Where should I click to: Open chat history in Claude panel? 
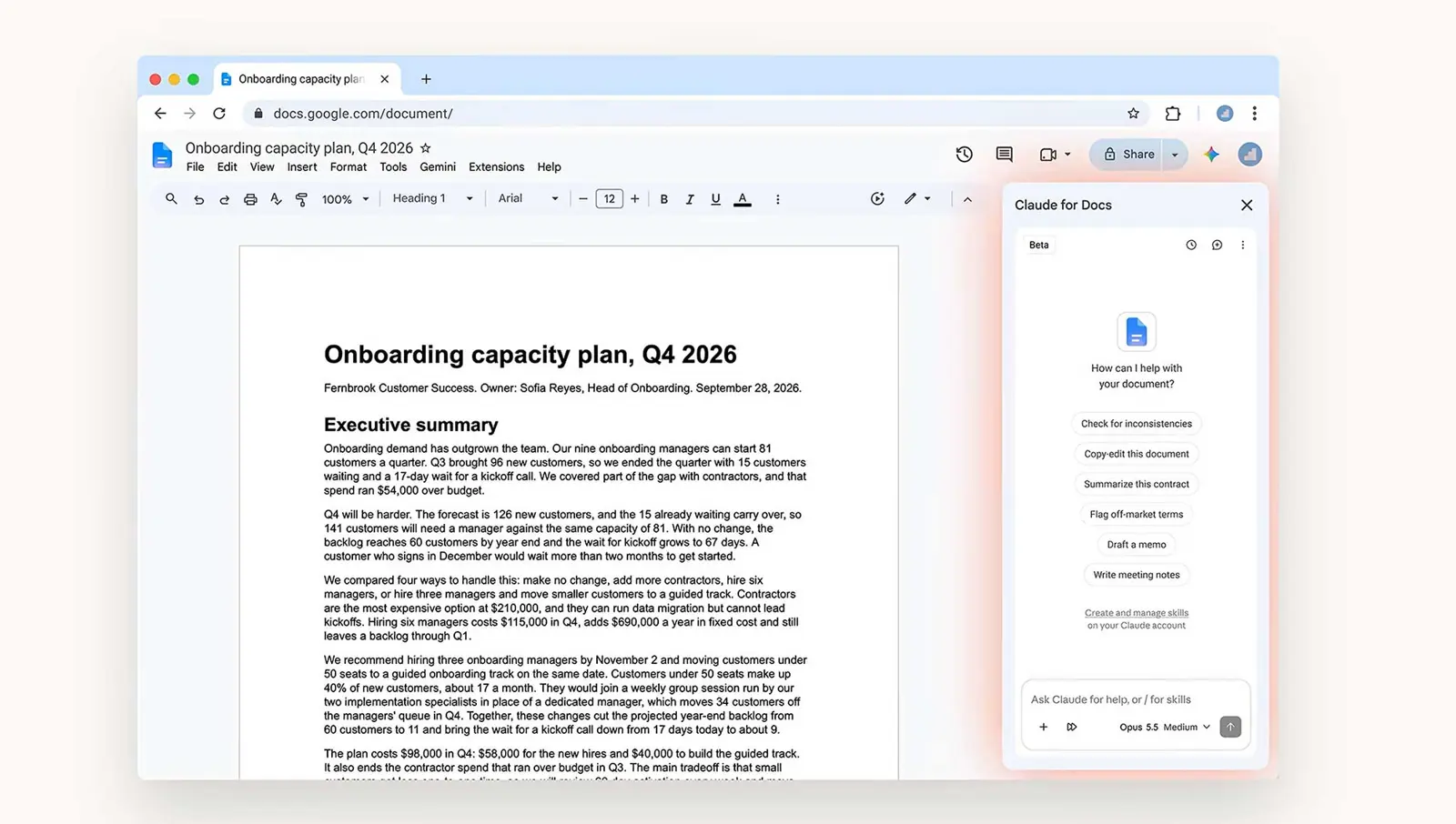point(1191,245)
